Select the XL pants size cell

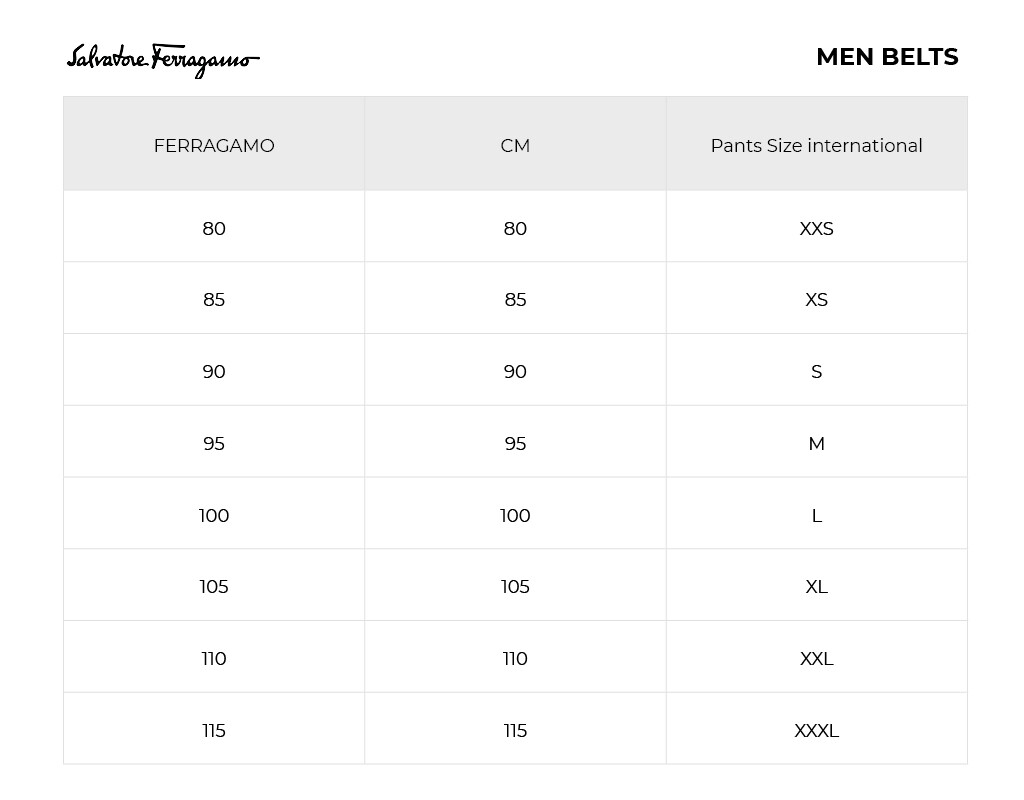(x=816, y=587)
